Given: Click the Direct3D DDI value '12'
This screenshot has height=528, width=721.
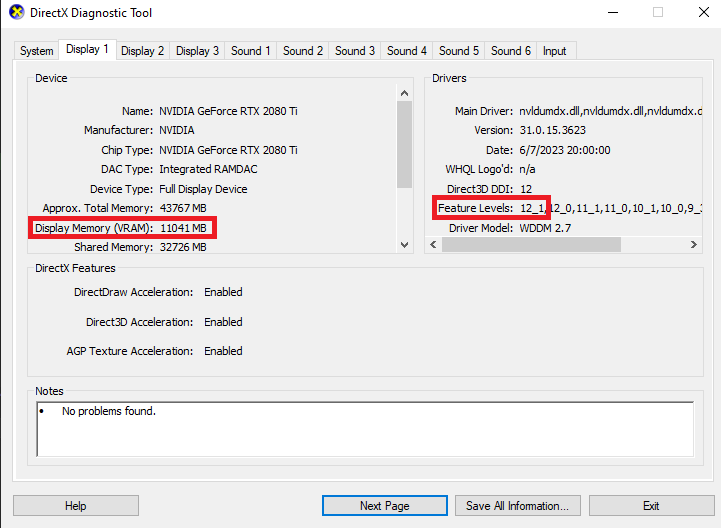Looking at the screenshot, I should coord(526,189).
